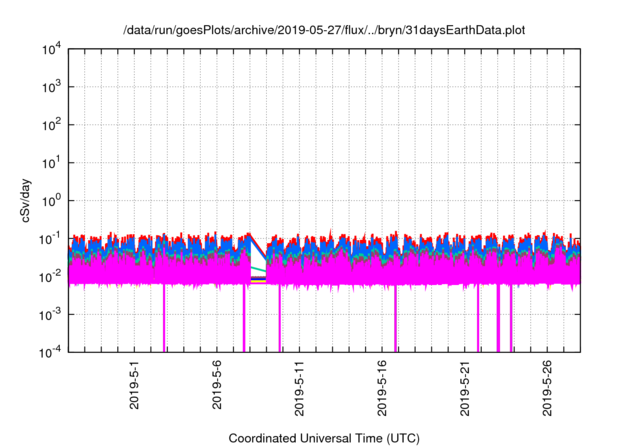The height and width of the screenshot is (448, 640).
Task: Click the 10^3 y-axis tick label
Action: click(x=52, y=87)
